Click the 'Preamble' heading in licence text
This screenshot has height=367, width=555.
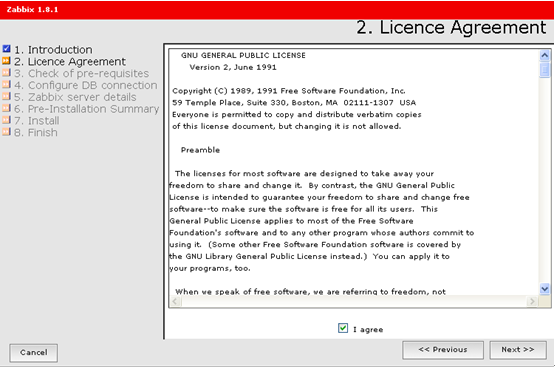pyautogui.click(x=200, y=150)
